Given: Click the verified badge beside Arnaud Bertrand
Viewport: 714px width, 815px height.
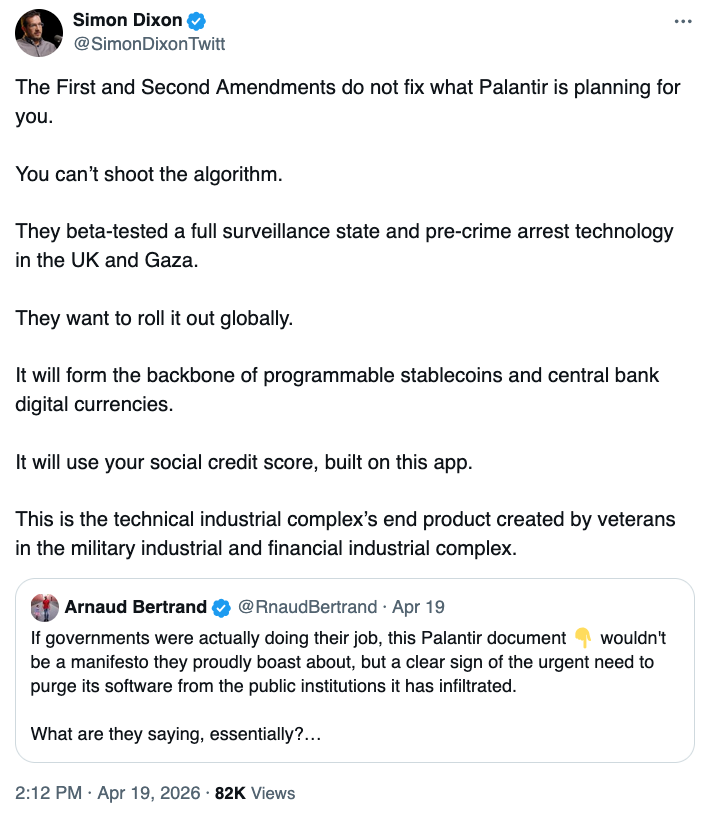Looking at the screenshot, I should click(x=222, y=607).
